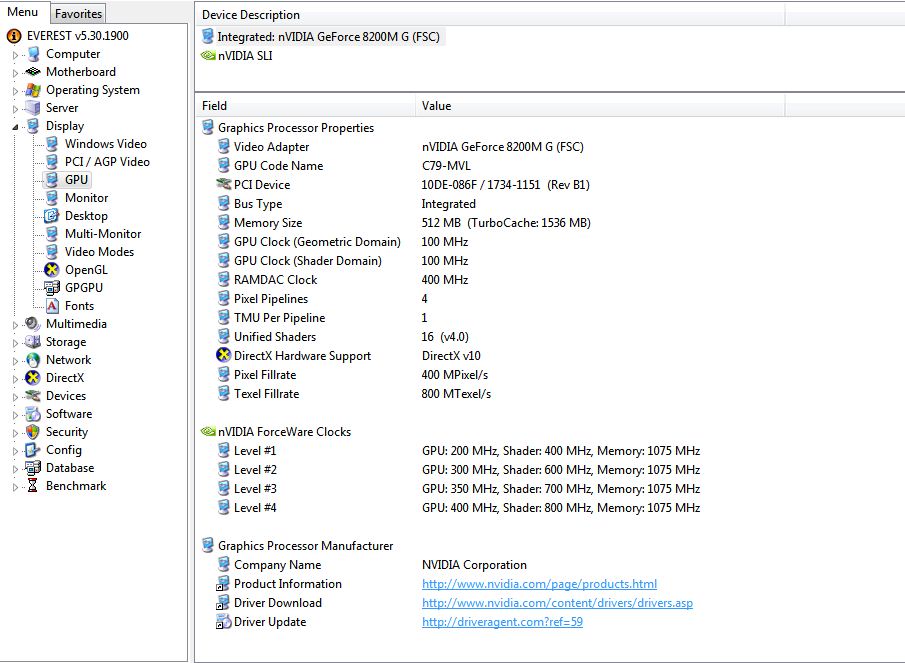The height and width of the screenshot is (663, 905).
Task: Select the Multi-Monitor tree item
Action: click(103, 234)
